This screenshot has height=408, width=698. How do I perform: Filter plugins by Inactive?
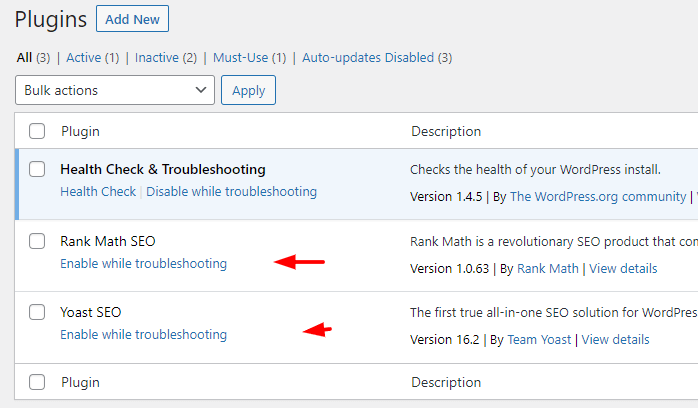pyautogui.click(x=157, y=57)
